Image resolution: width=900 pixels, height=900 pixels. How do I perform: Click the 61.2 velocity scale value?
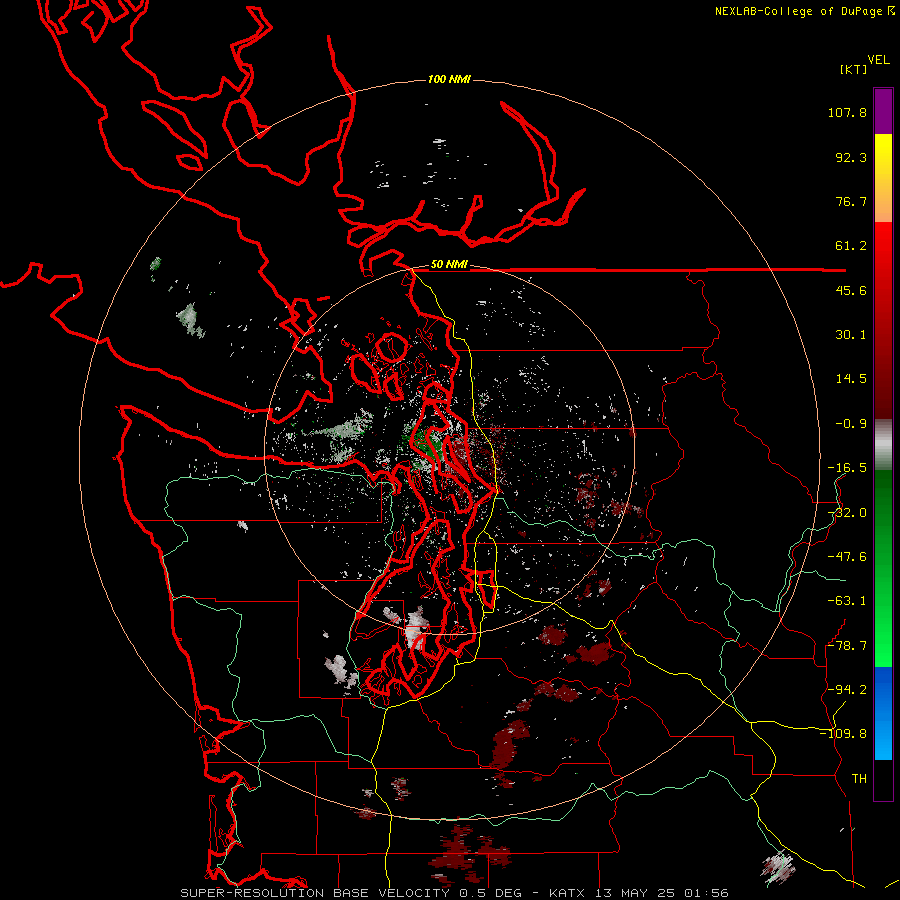tap(851, 246)
